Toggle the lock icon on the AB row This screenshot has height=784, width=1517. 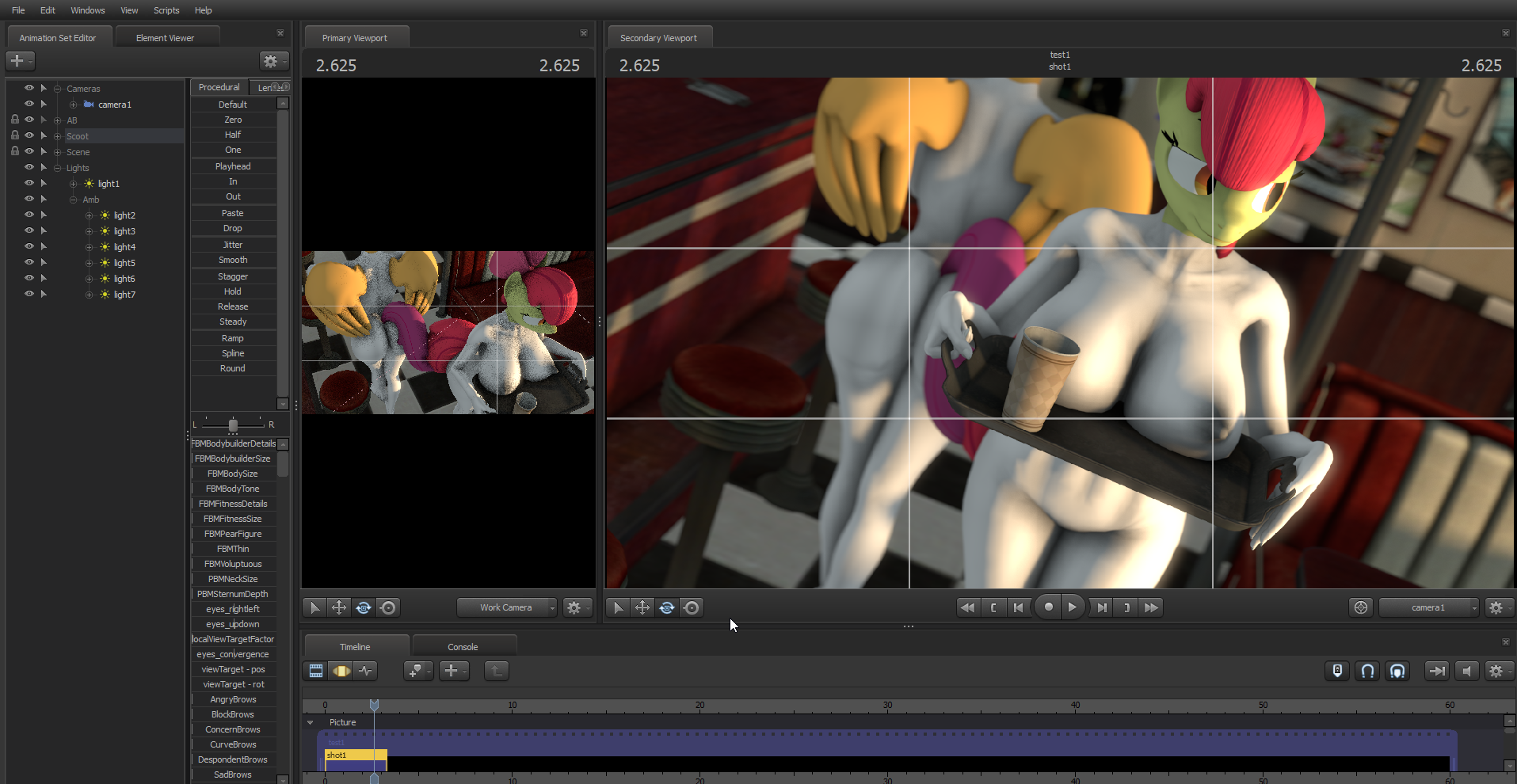15,120
